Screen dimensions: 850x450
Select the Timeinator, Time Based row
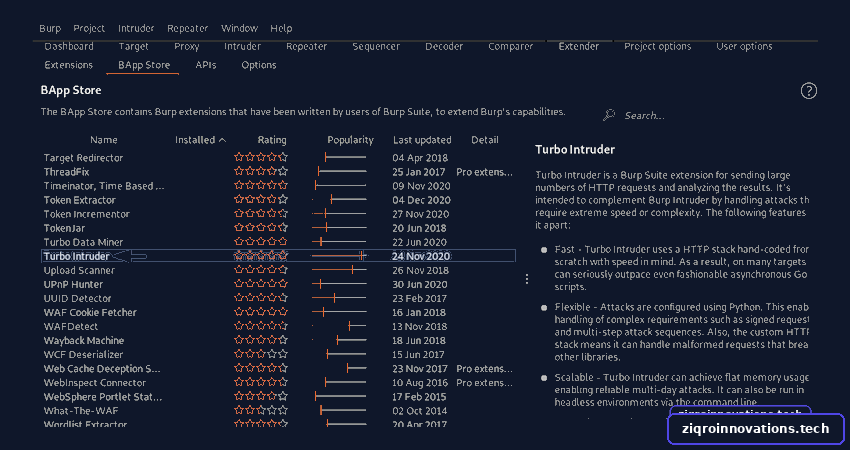point(278,186)
